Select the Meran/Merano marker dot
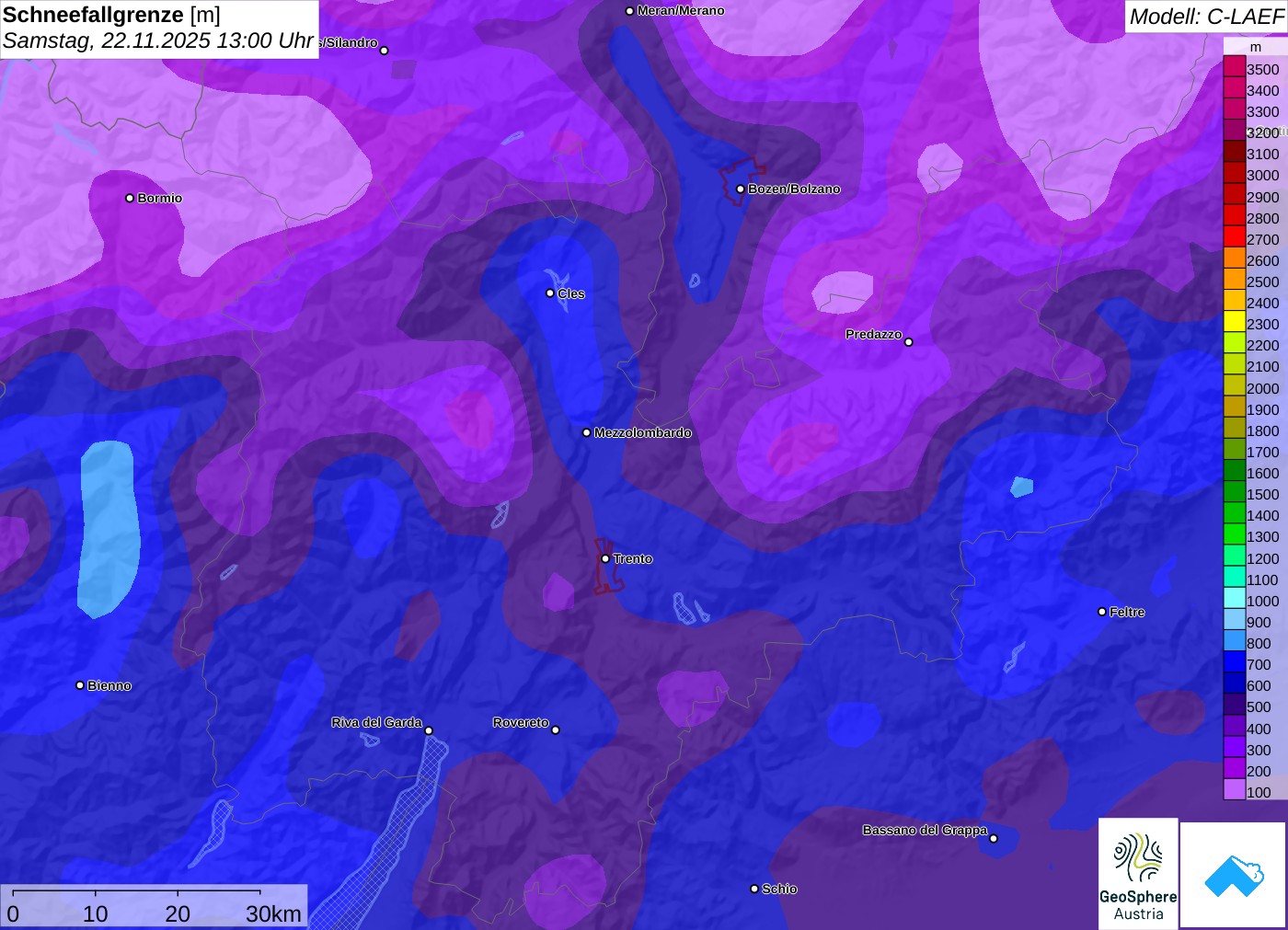This screenshot has width=1288, height=930. [x=629, y=11]
